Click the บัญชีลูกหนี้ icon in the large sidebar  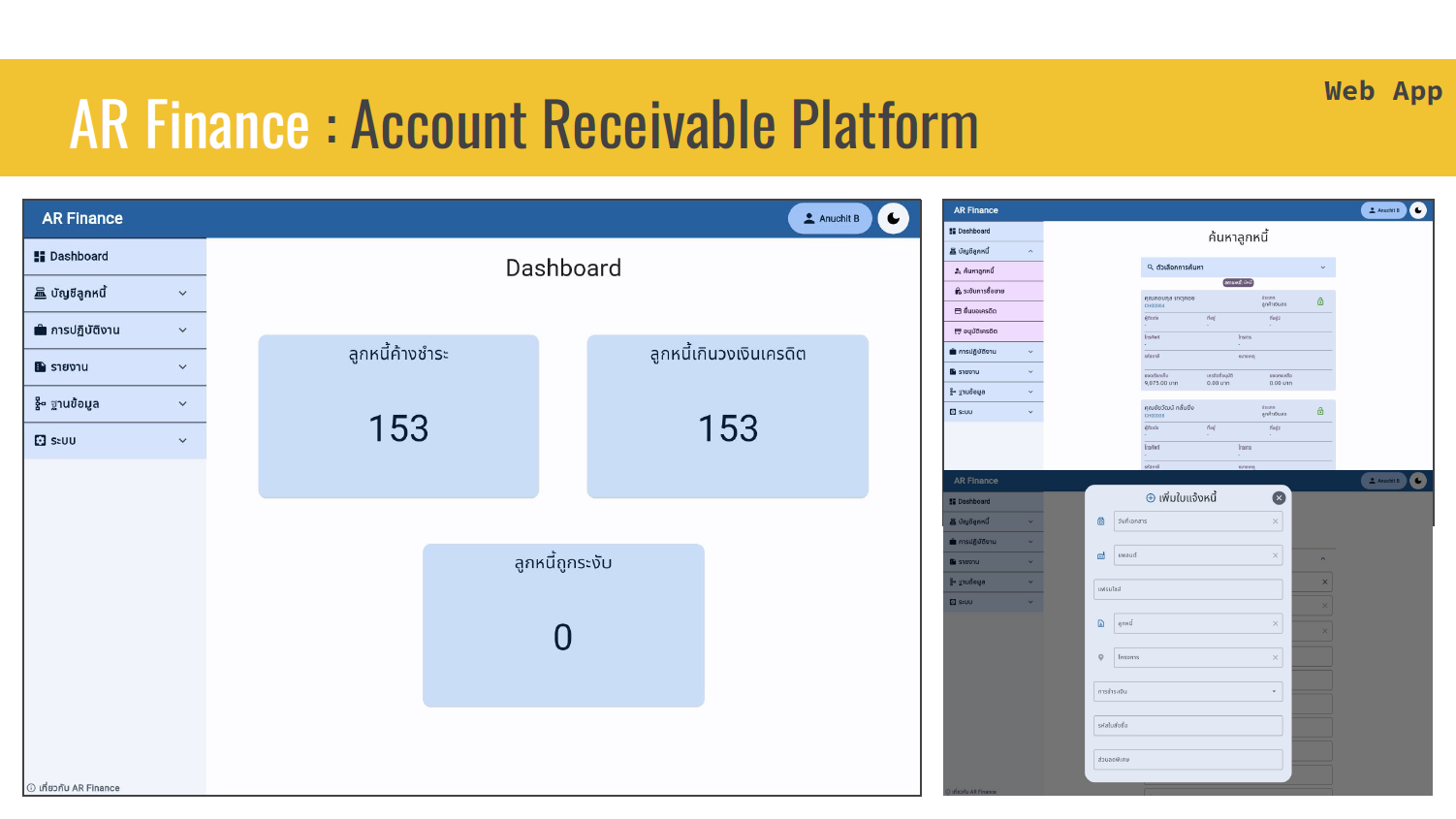coord(40,294)
